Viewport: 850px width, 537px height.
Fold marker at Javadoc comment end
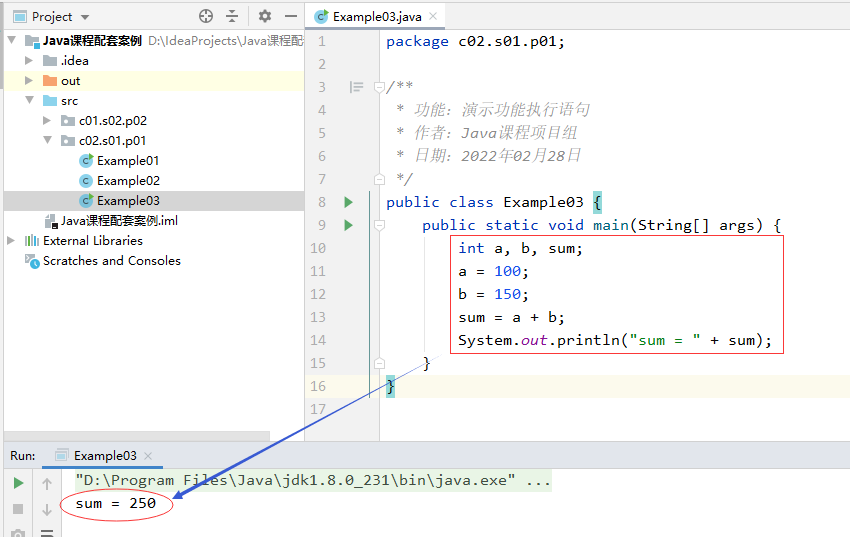[x=379, y=179]
